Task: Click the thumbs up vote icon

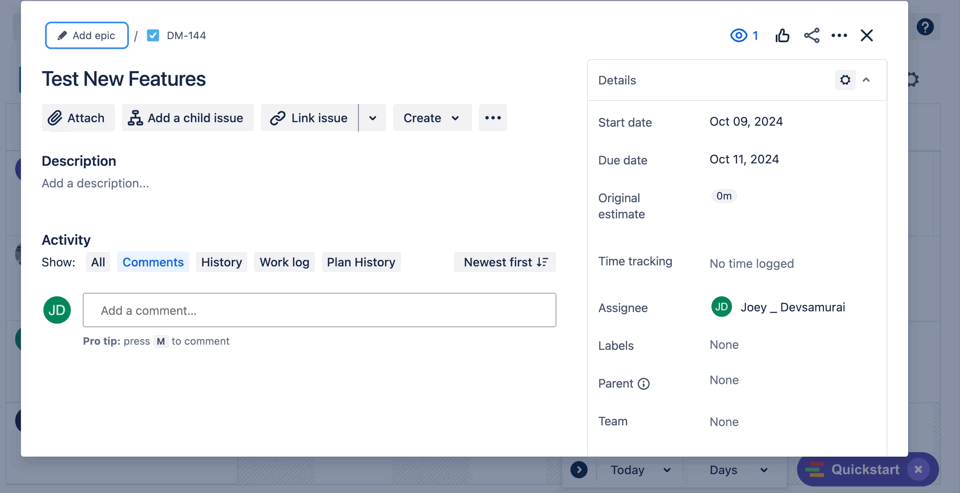Action: click(x=782, y=36)
